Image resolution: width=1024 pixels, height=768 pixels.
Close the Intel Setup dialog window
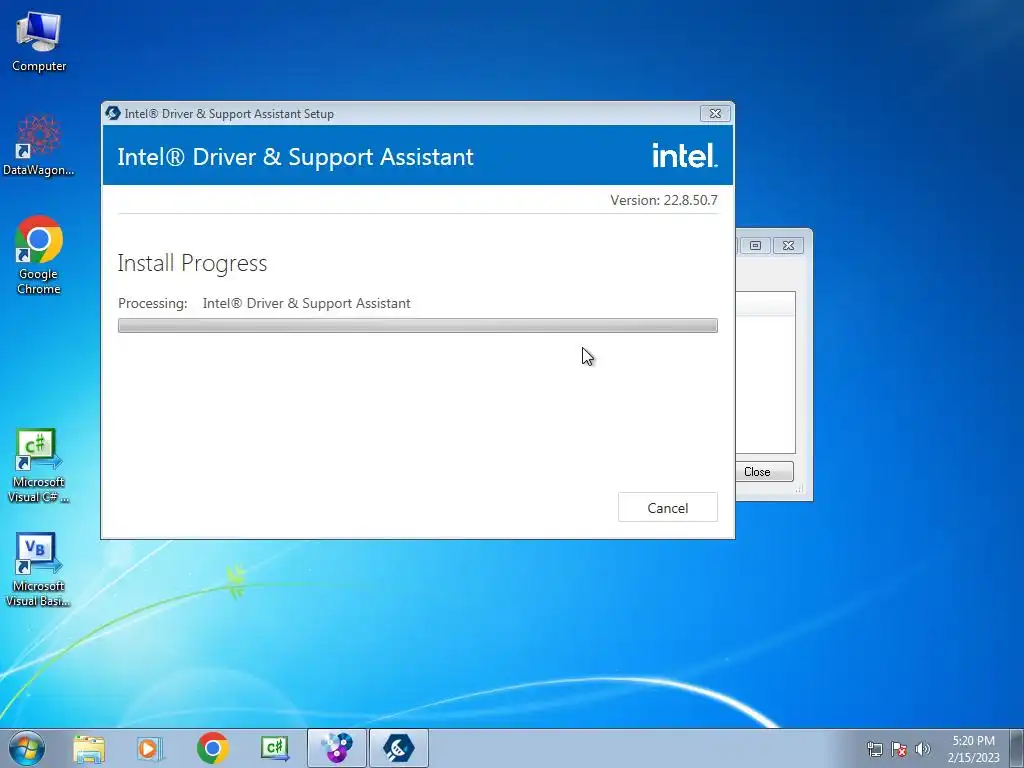[x=715, y=113]
